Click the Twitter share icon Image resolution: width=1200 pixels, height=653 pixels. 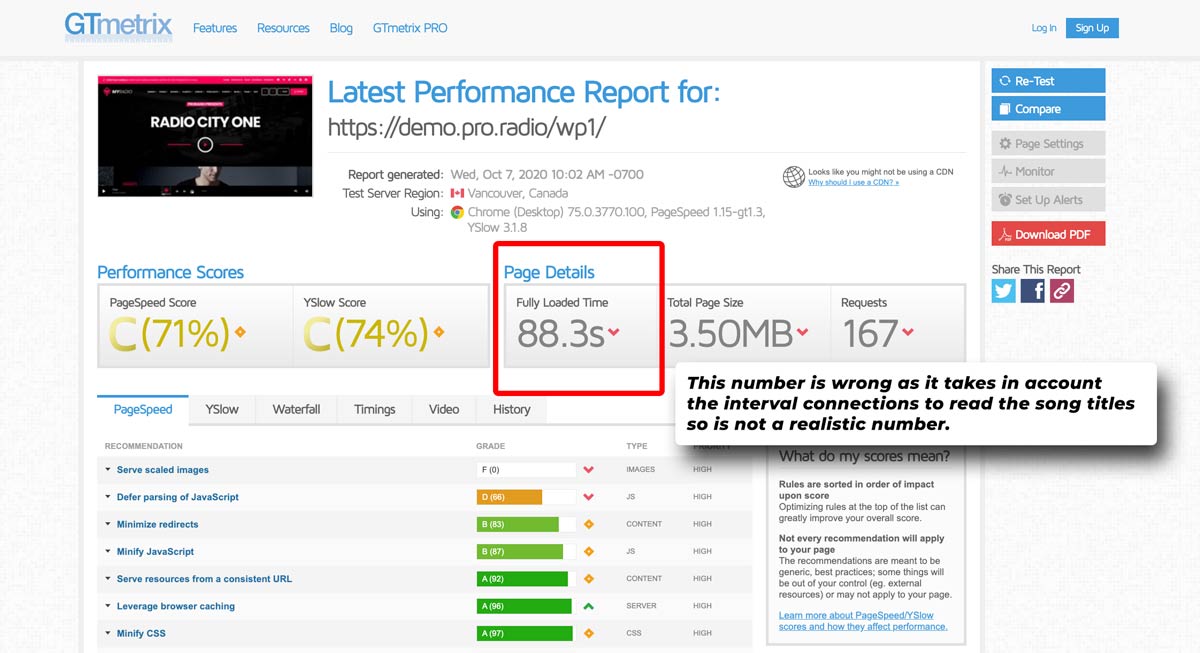(x=1004, y=291)
